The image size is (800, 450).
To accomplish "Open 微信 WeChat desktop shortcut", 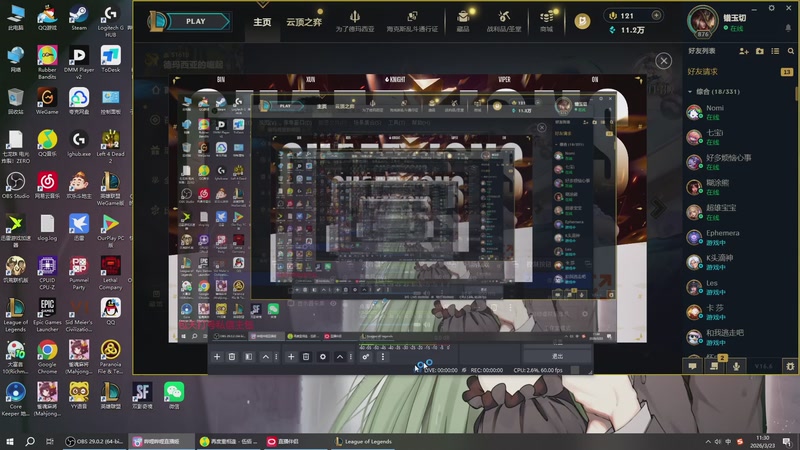I will click(x=174, y=396).
